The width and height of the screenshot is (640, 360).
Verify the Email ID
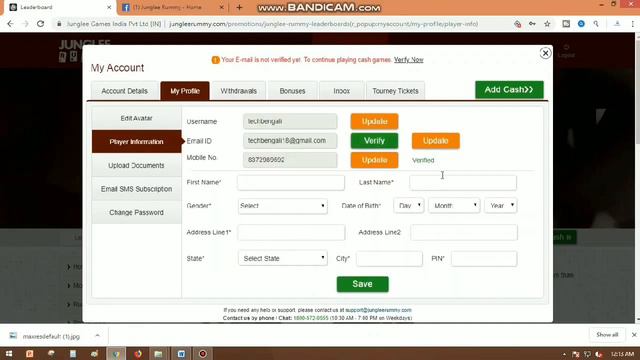coord(374,141)
